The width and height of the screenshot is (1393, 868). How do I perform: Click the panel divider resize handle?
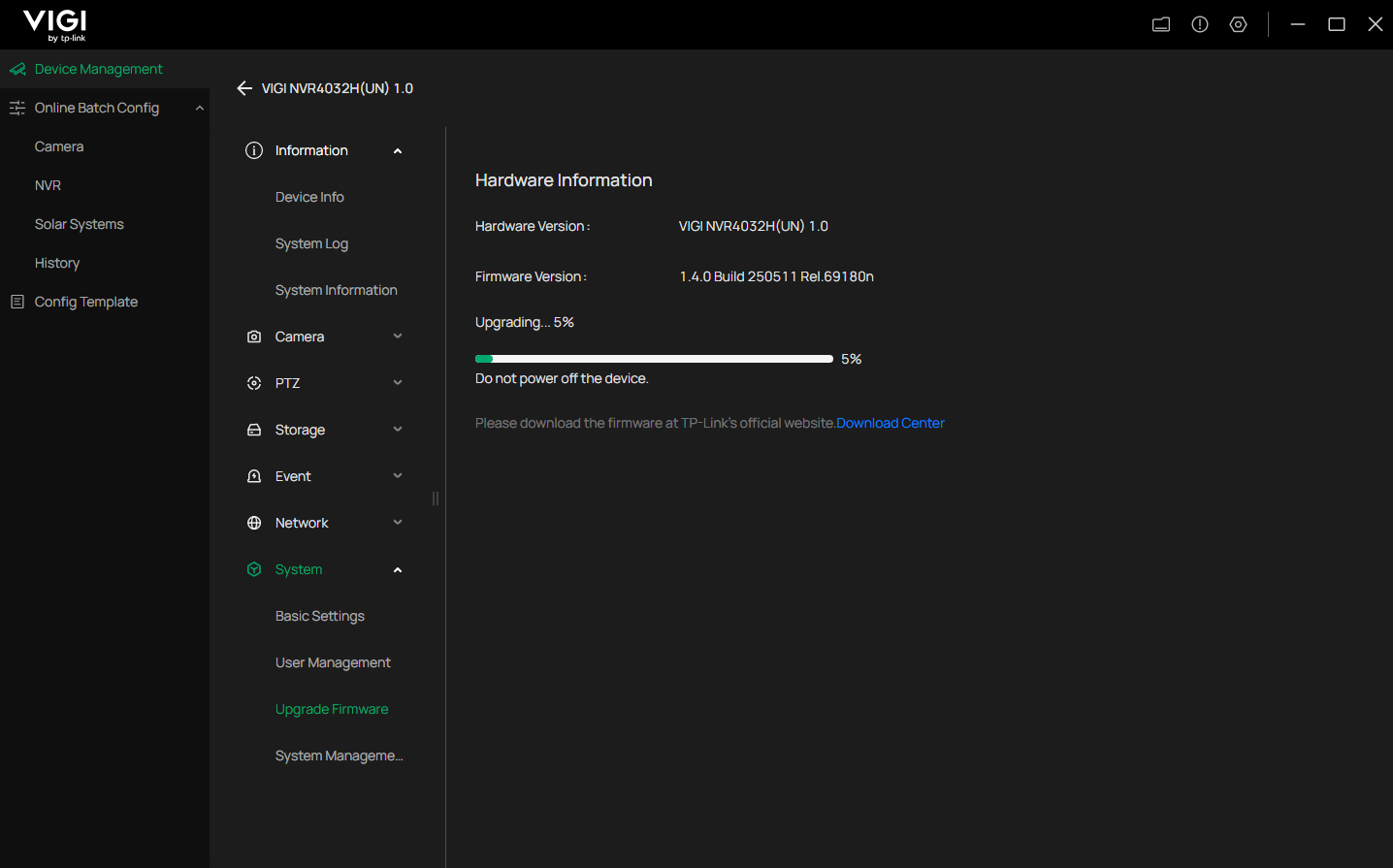click(436, 498)
